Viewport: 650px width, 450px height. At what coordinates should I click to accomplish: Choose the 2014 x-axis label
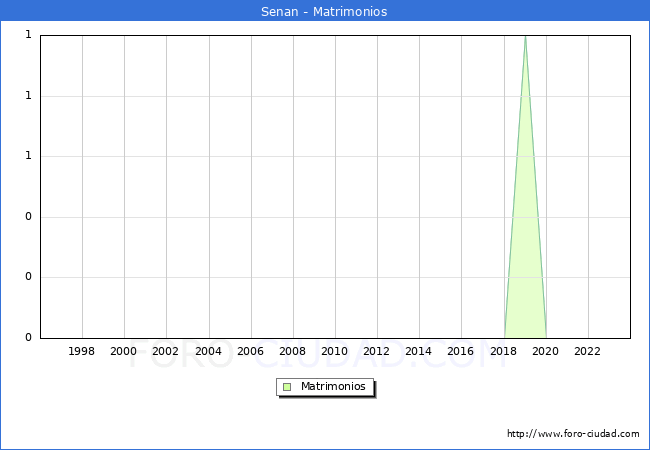[x=419, y=351]
